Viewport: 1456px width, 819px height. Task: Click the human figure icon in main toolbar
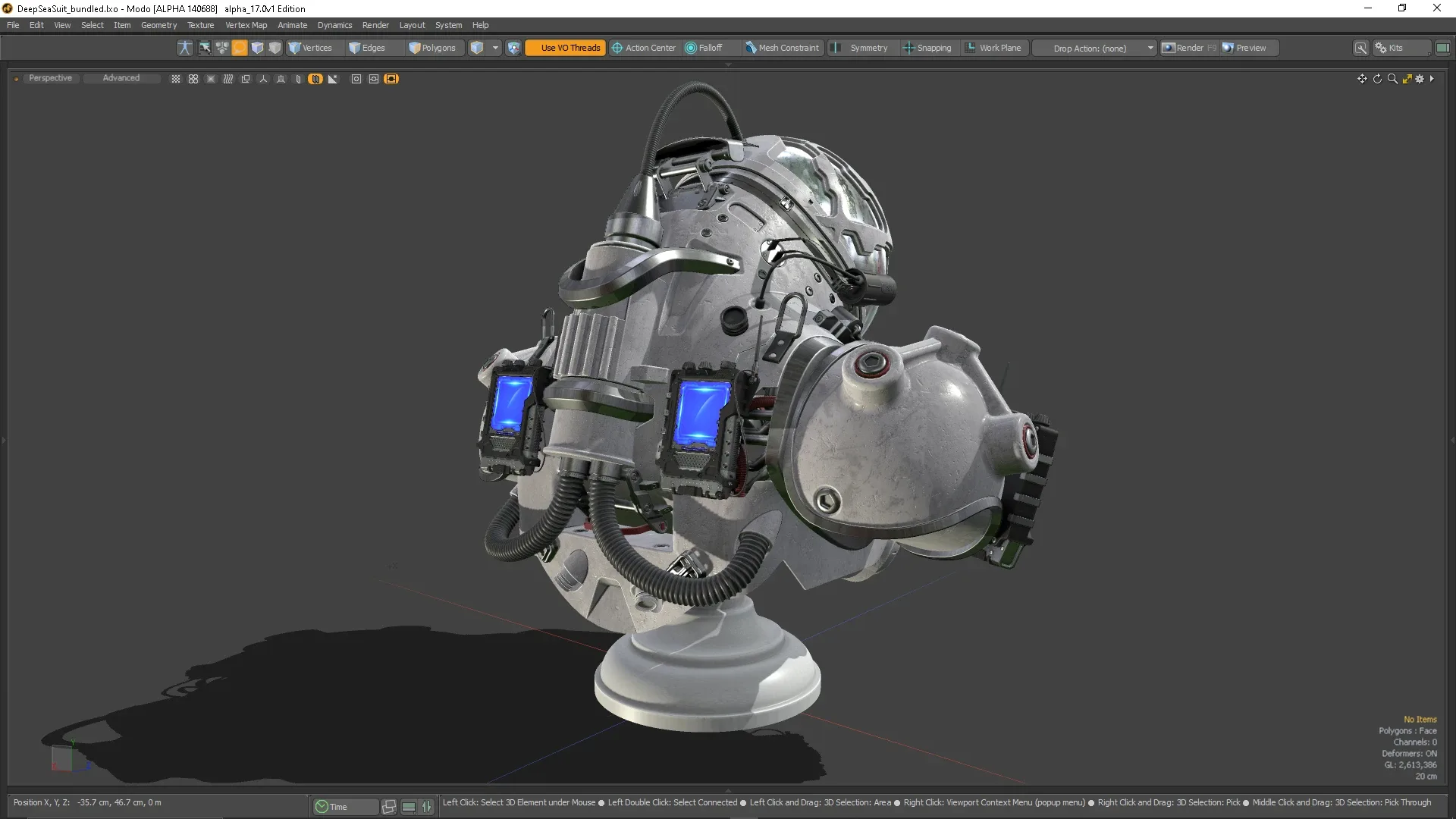tap(184, 48)
